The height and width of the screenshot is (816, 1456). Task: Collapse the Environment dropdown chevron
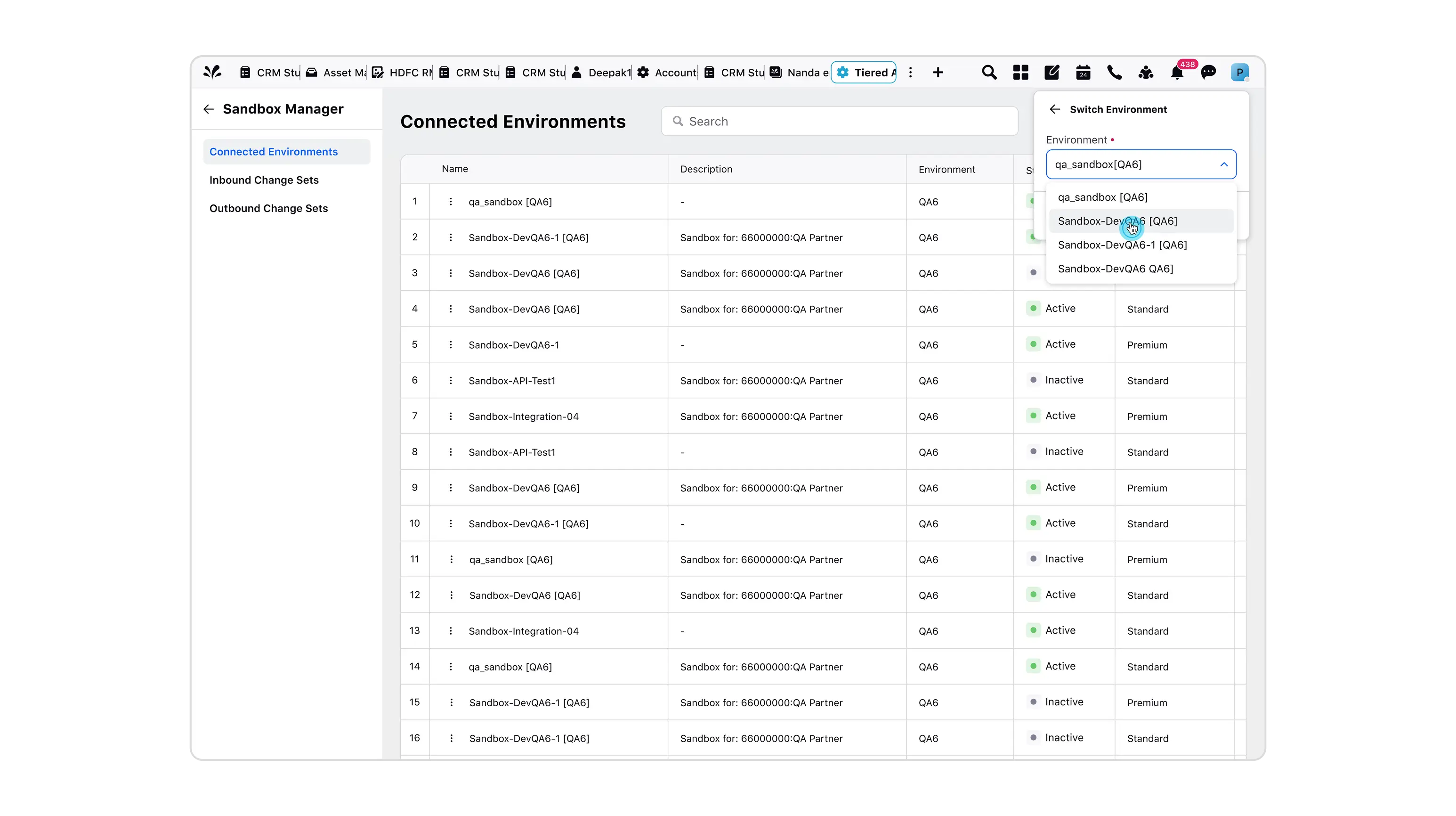coord(1224,164)
